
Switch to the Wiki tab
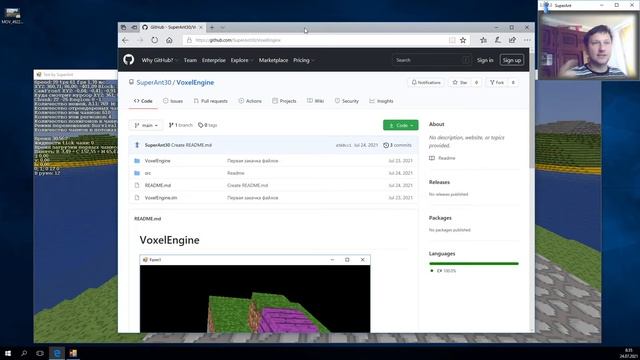[x=316, y=101]
